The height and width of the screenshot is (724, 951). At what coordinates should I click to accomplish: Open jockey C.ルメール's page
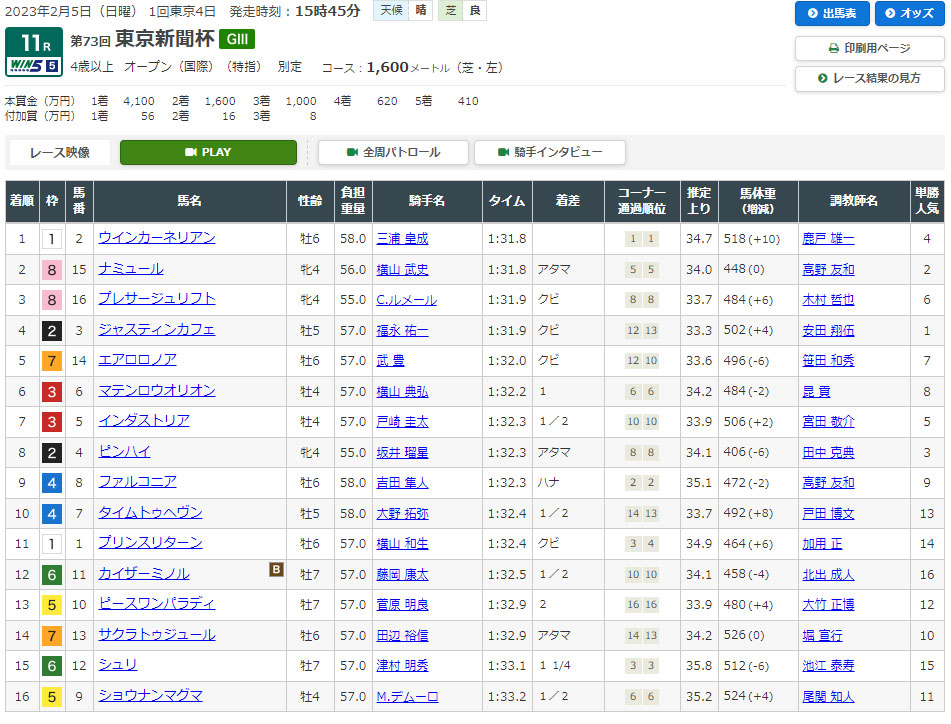[x=407, y=300]
